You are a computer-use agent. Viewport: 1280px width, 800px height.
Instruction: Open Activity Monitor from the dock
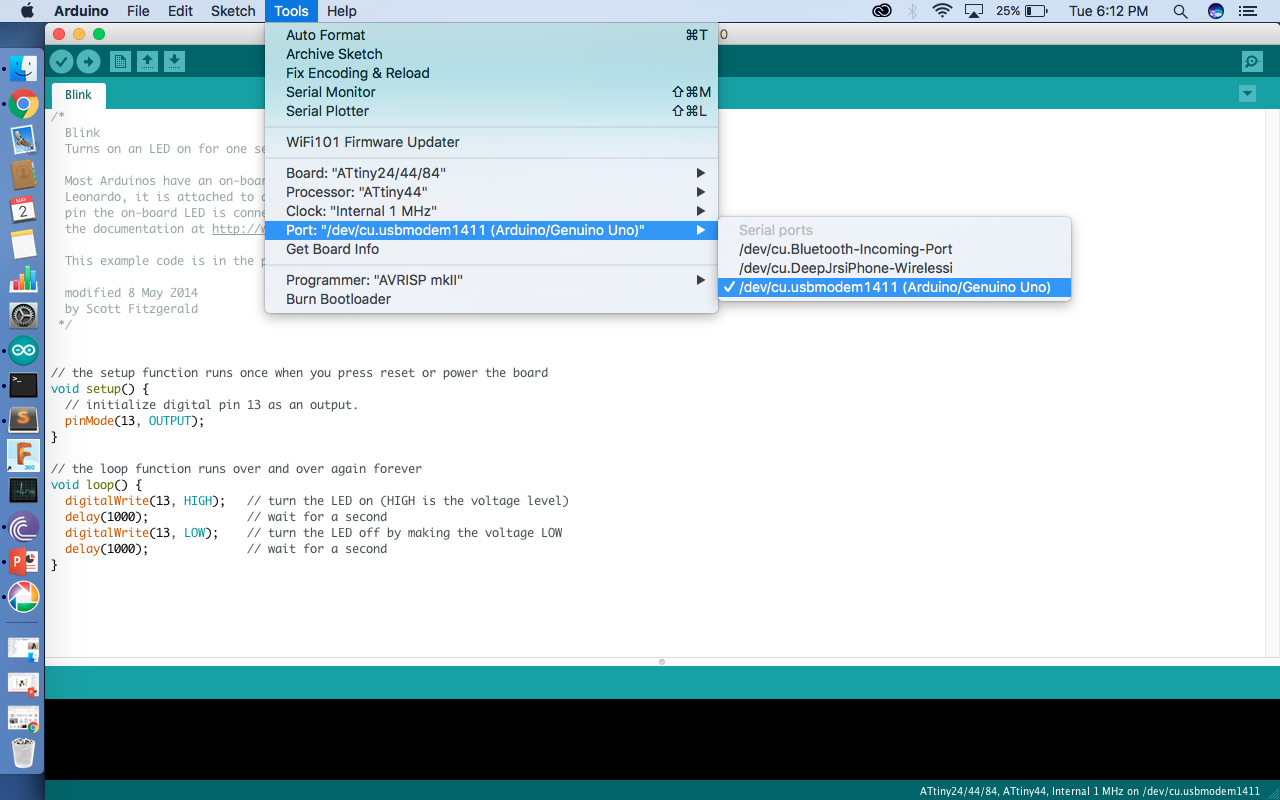click(x=23, y=491)
